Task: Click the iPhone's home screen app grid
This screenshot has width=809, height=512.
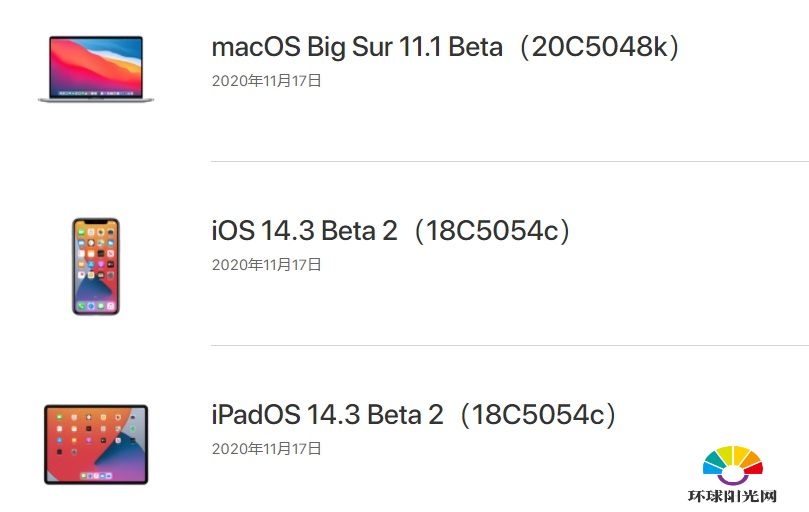Action: click(x=96, y=255)
